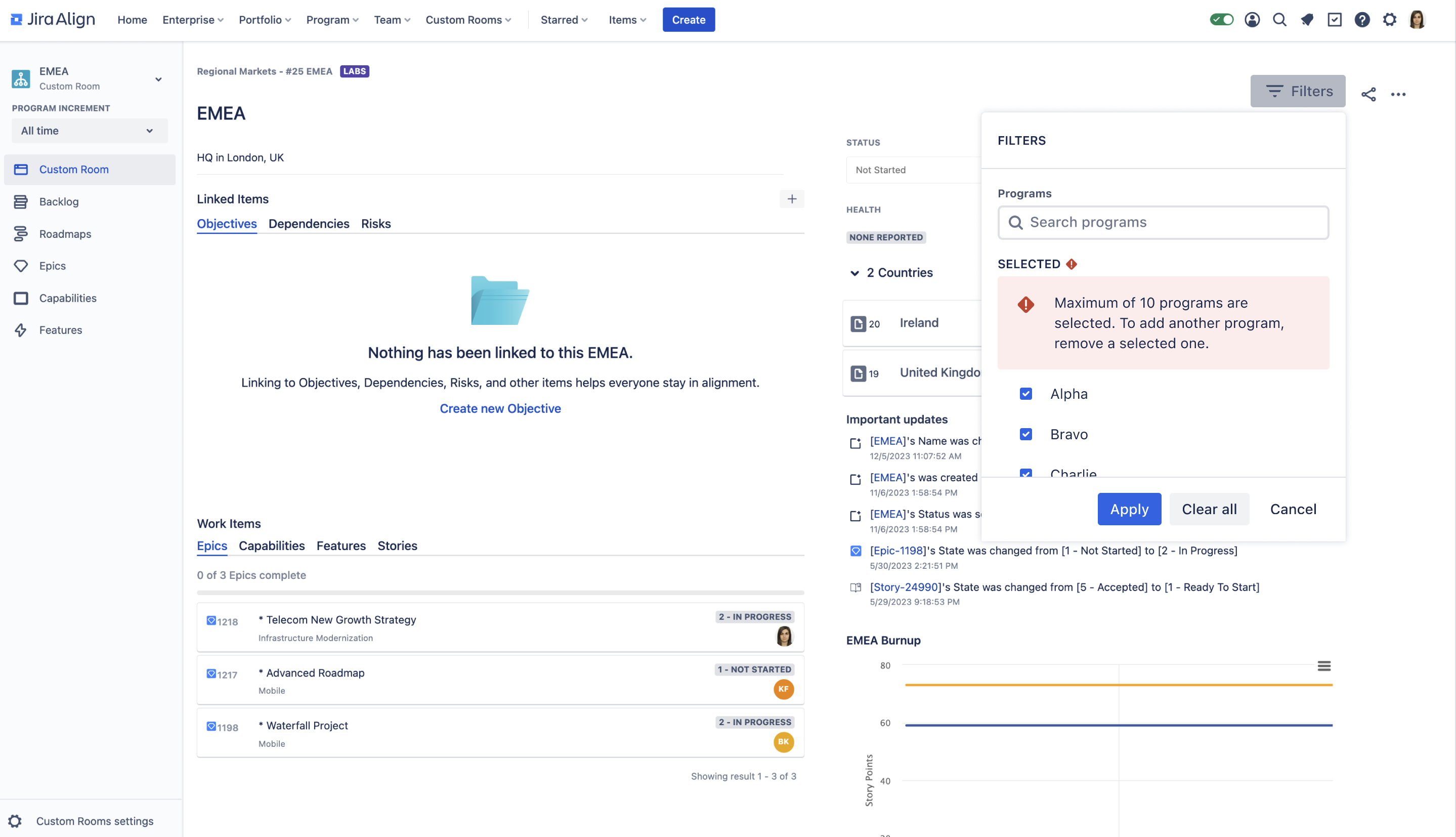Screen dimensions: 1456x837
Task: Click the Apply filters button
Action: (1129, 509)
